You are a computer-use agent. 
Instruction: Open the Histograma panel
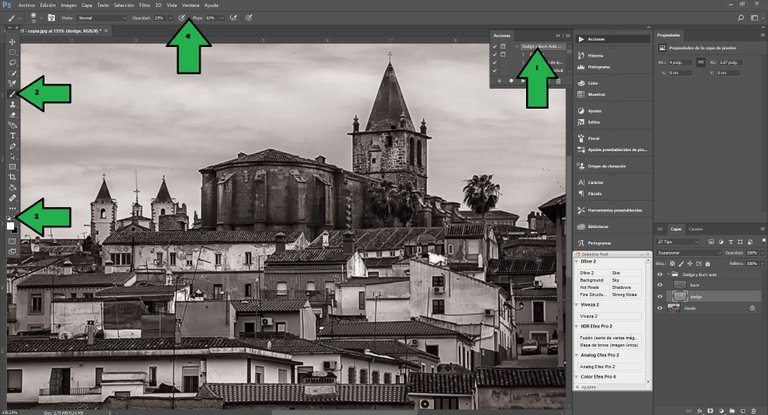599,67
